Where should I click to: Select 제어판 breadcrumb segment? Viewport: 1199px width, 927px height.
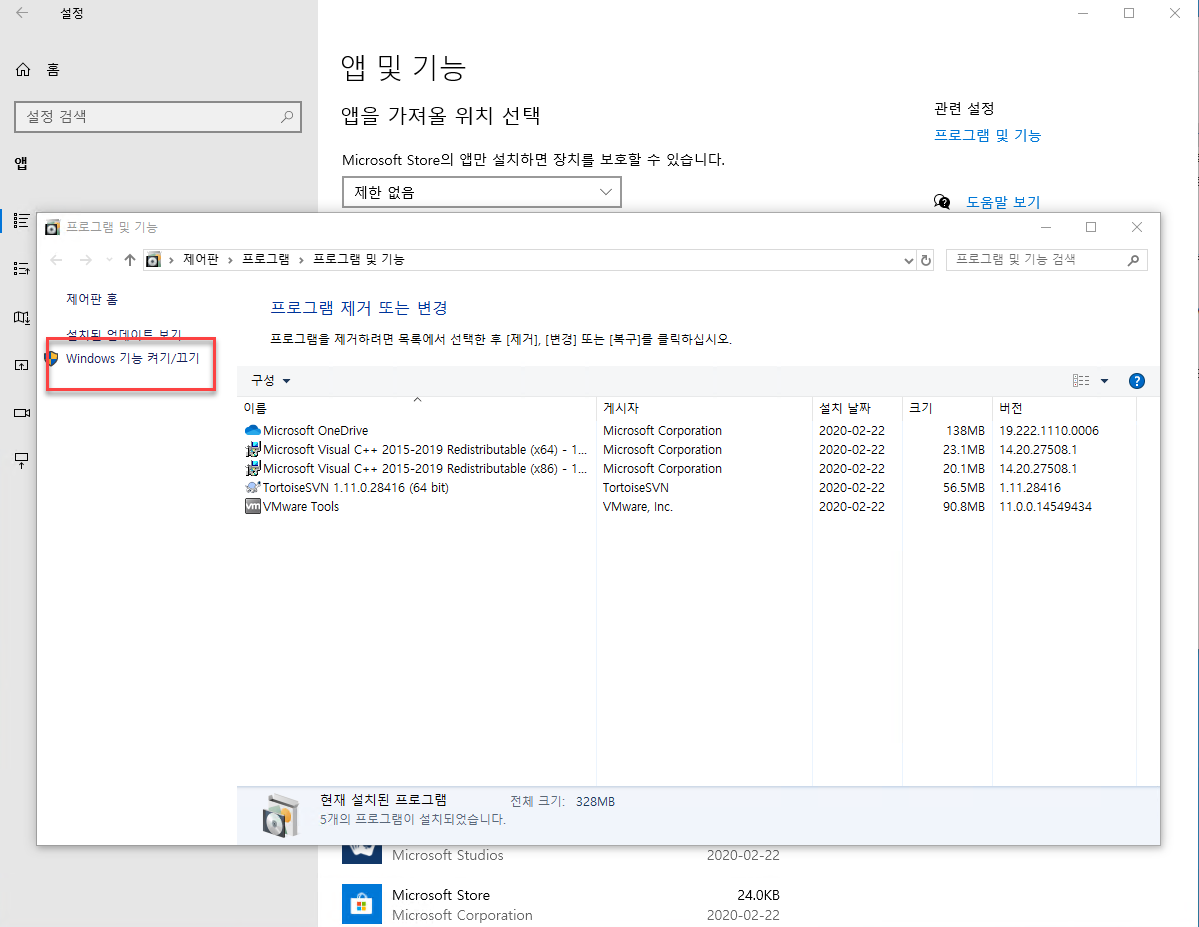[200, 259]
